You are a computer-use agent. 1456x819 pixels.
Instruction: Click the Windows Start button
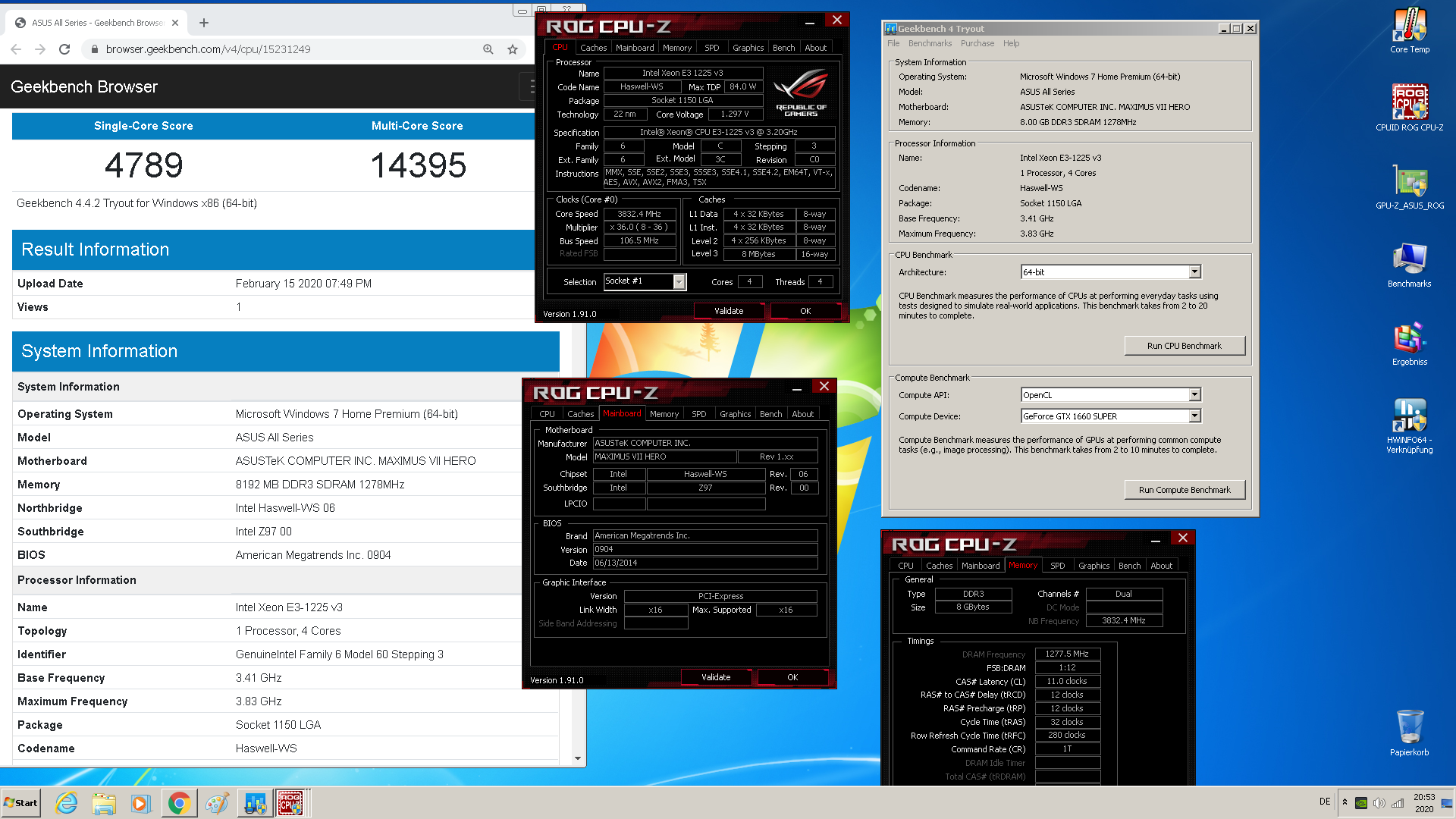coord(21,803)
